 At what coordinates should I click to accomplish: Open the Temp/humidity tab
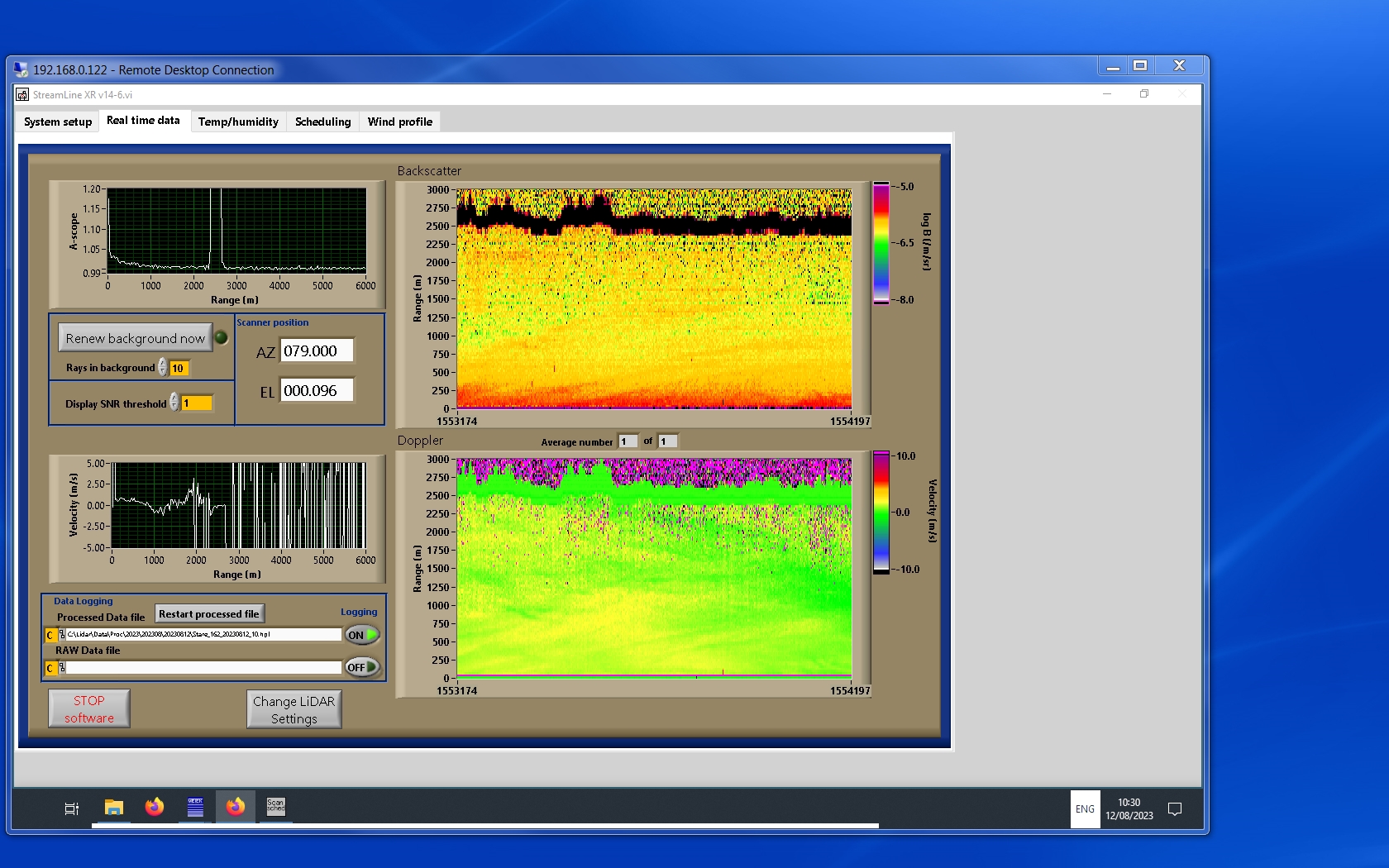coord(238,122)
